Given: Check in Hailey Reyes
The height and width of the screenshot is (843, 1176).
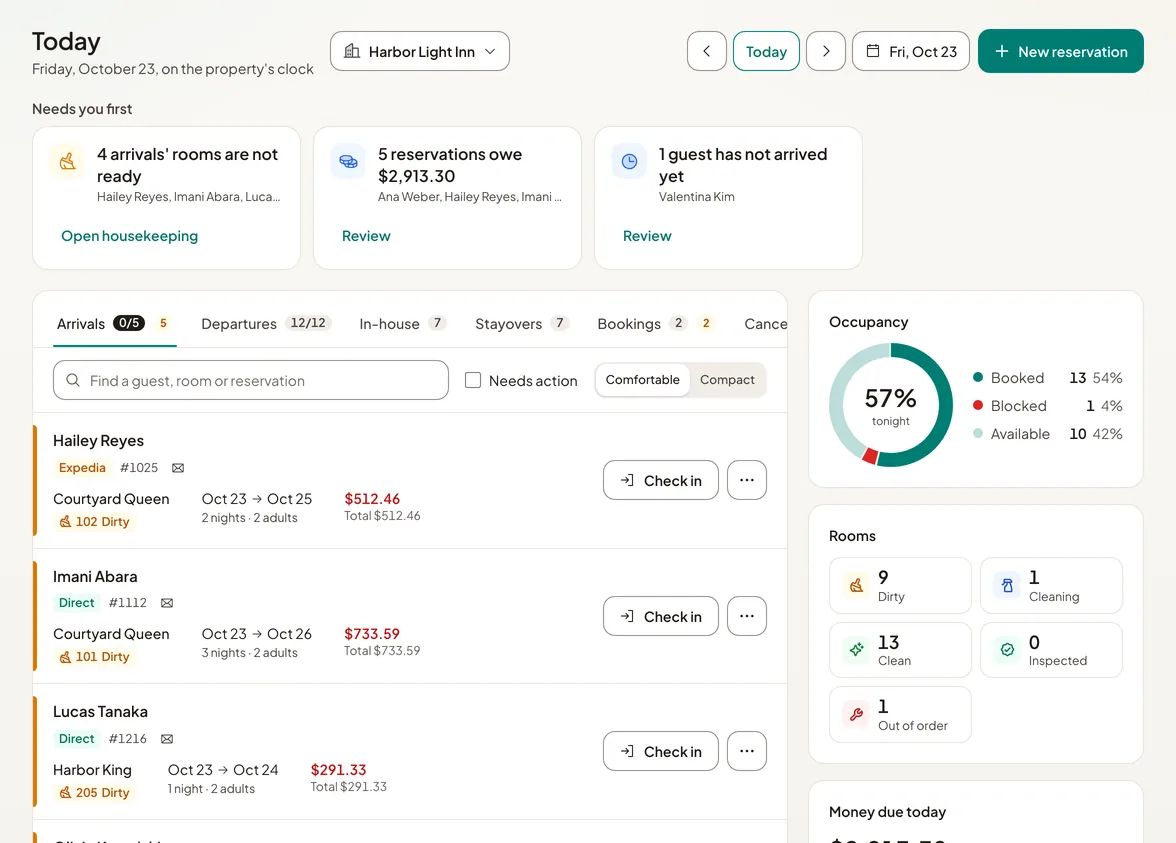Looking at the screenshot, I should coord(661,480).
